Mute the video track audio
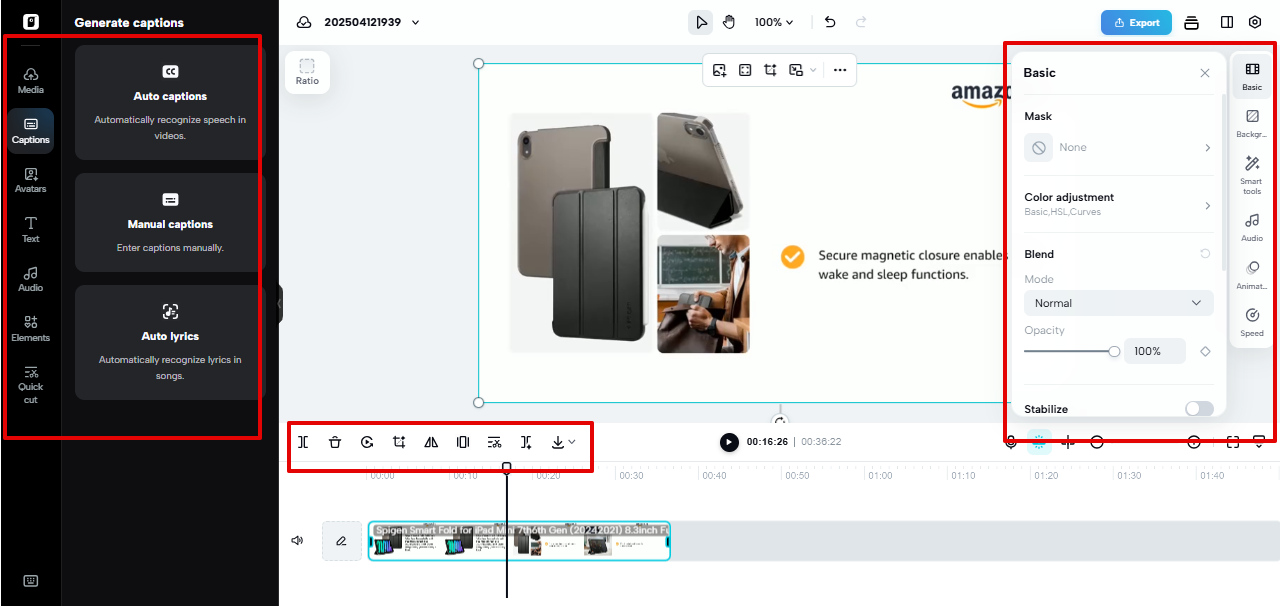Image resolution: width=1281 pixels, height=606 pixels. [x=297, y=540]
